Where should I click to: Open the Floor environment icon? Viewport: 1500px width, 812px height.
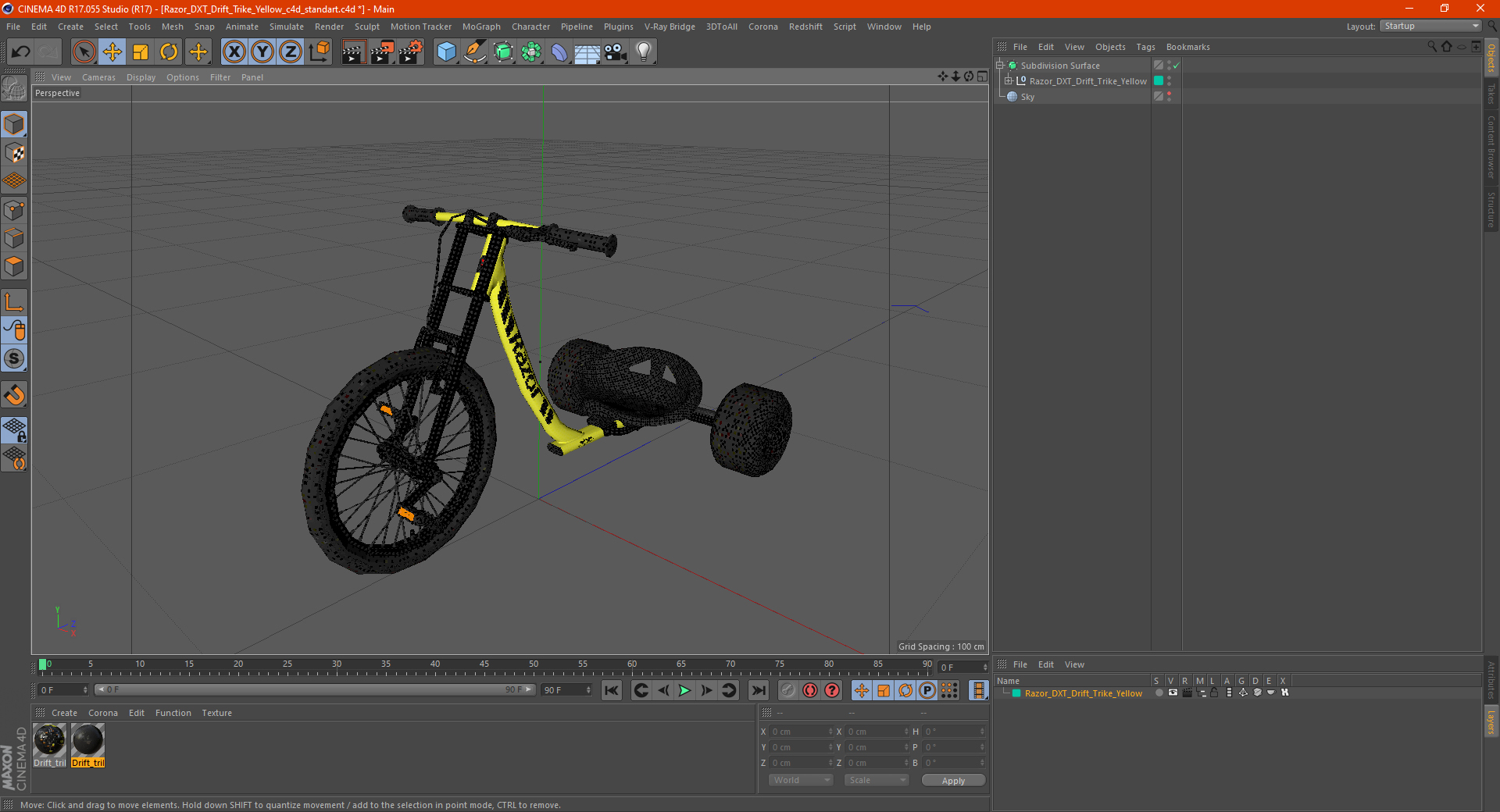click(587, 52)
